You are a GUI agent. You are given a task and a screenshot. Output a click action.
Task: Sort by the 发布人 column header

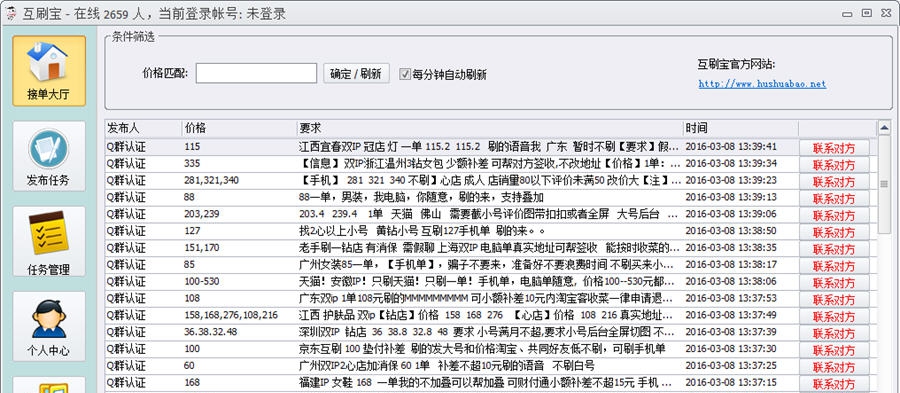[x=143, y=128]
